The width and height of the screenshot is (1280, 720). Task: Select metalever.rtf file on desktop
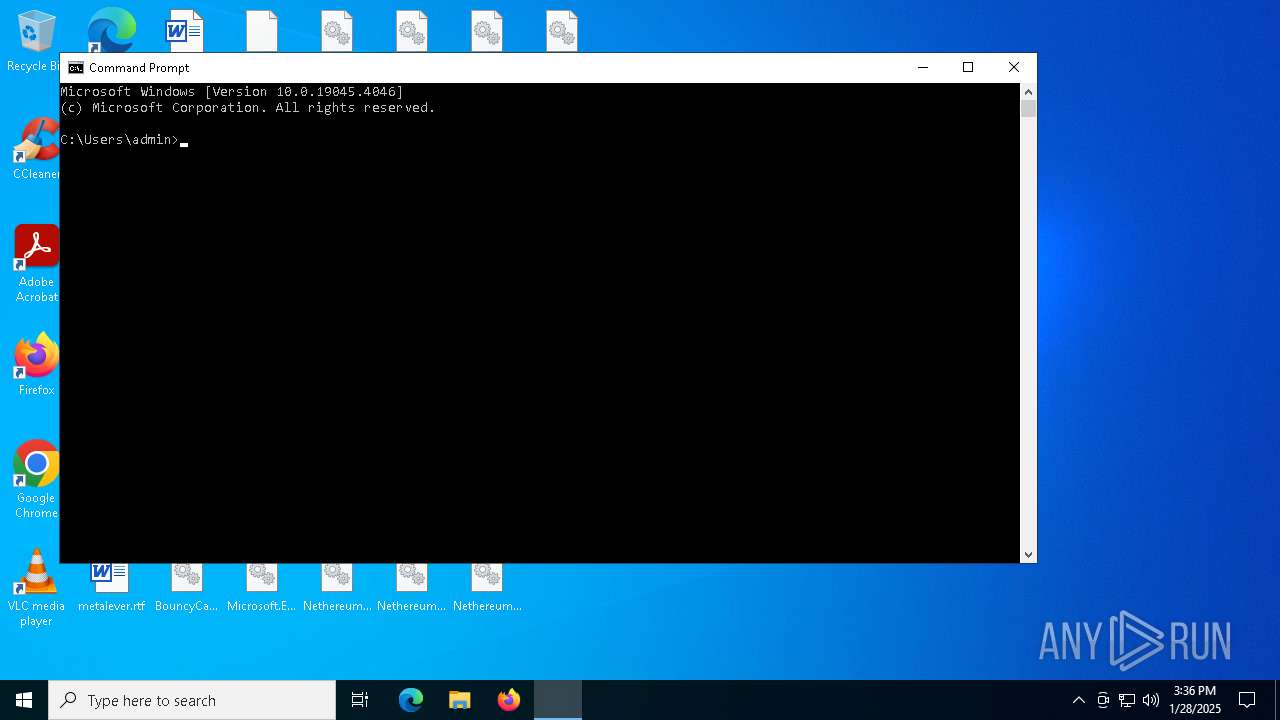[111, 587]
